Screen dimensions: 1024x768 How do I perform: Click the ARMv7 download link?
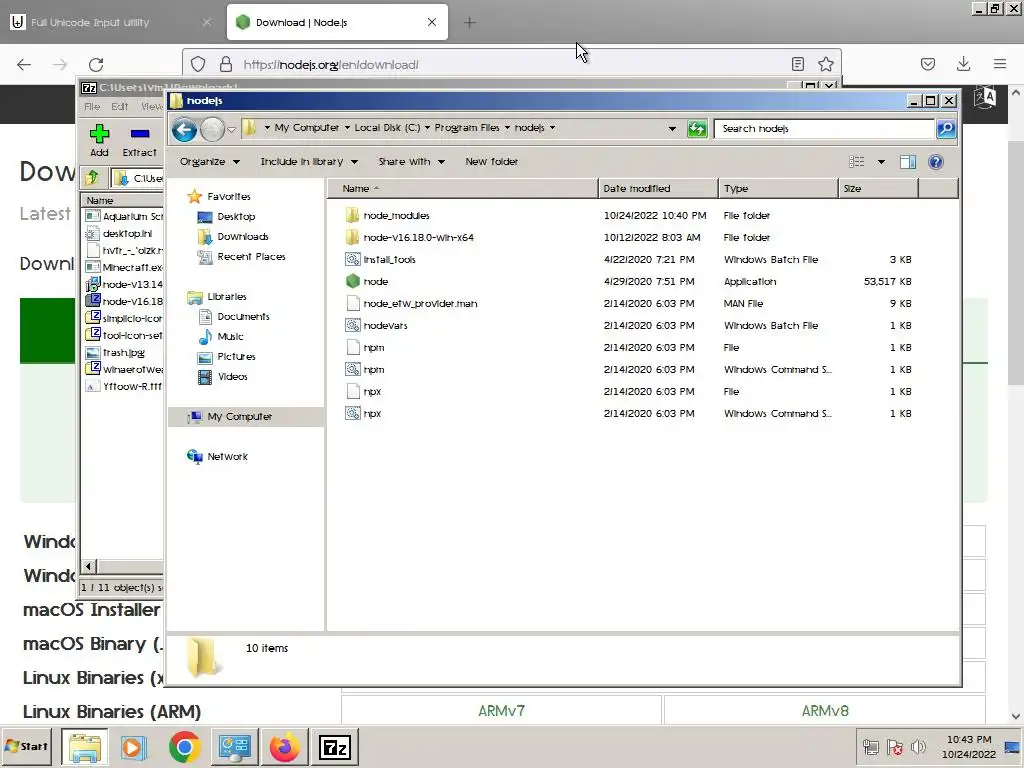502,711
